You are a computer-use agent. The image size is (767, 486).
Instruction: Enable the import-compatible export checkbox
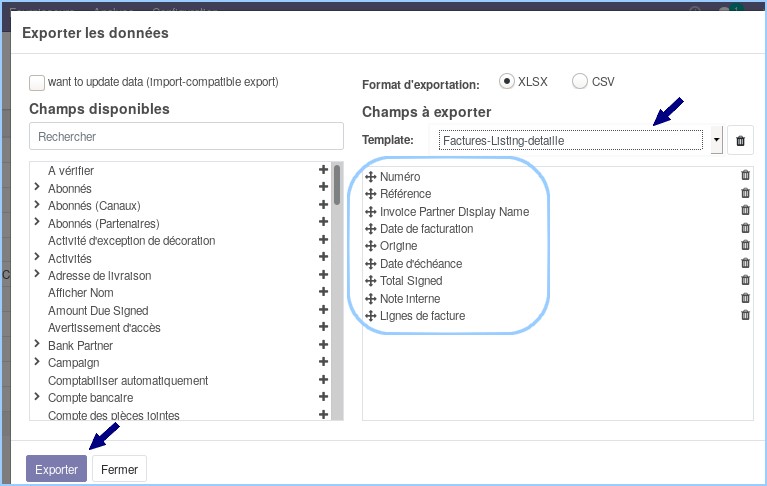pyautogui.click(x=37, y=83)
